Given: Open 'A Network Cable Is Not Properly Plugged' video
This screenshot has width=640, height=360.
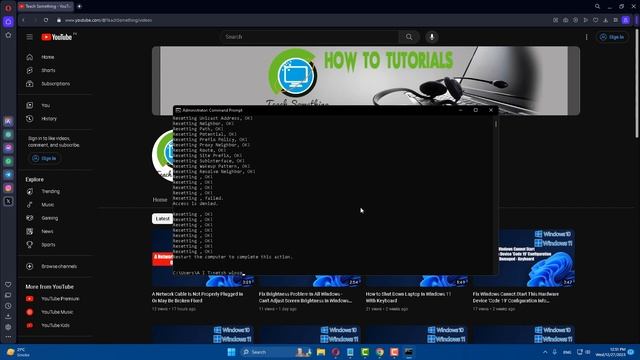Looking at the screenshot, I should coord(198,297).
